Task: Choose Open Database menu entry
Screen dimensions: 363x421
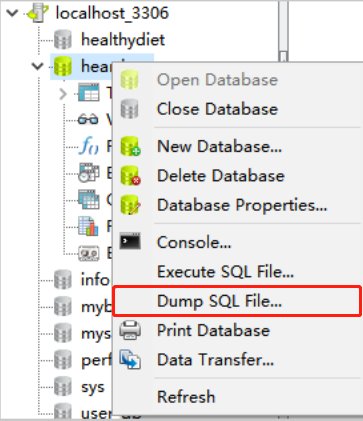Action: [x=237, y=80]
